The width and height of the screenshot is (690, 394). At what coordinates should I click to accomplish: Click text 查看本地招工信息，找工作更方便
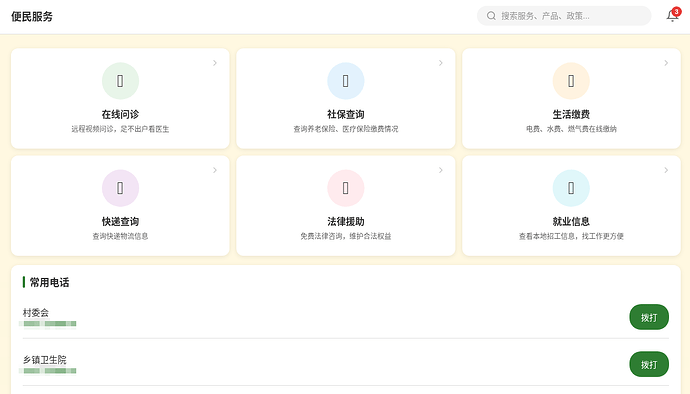tap(571, 236)
